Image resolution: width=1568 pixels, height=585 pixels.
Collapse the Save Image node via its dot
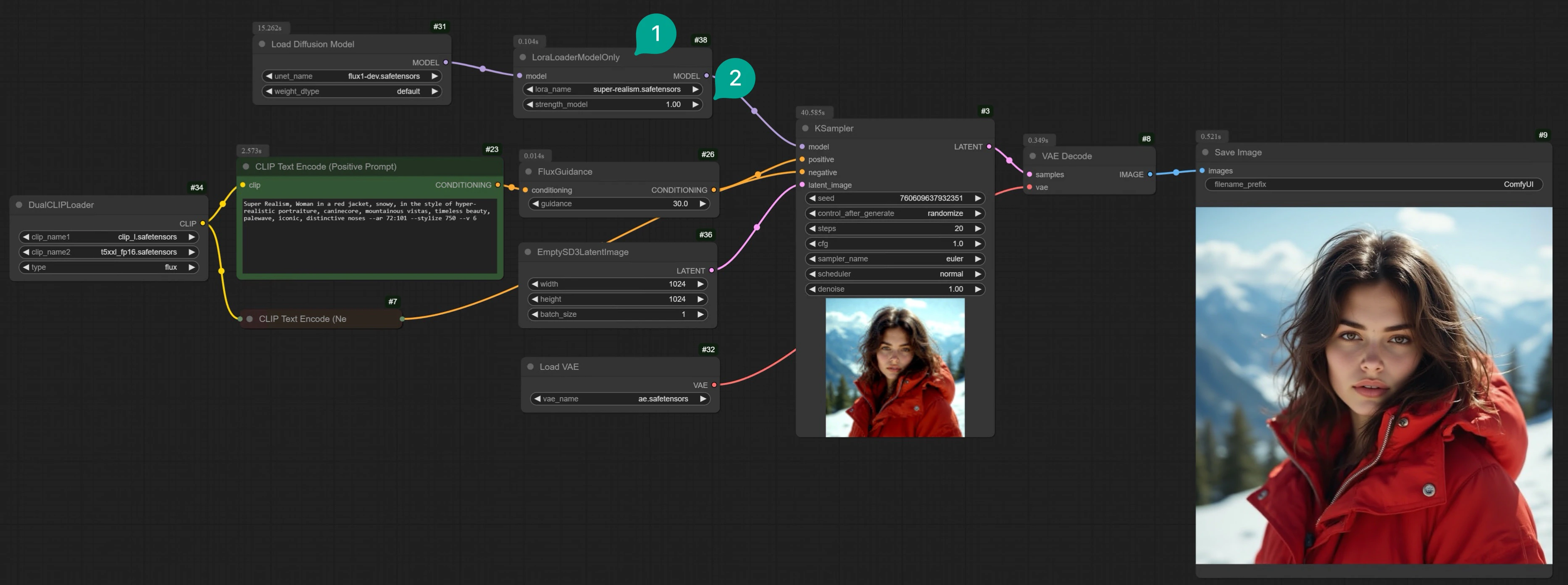(1205, 152)
